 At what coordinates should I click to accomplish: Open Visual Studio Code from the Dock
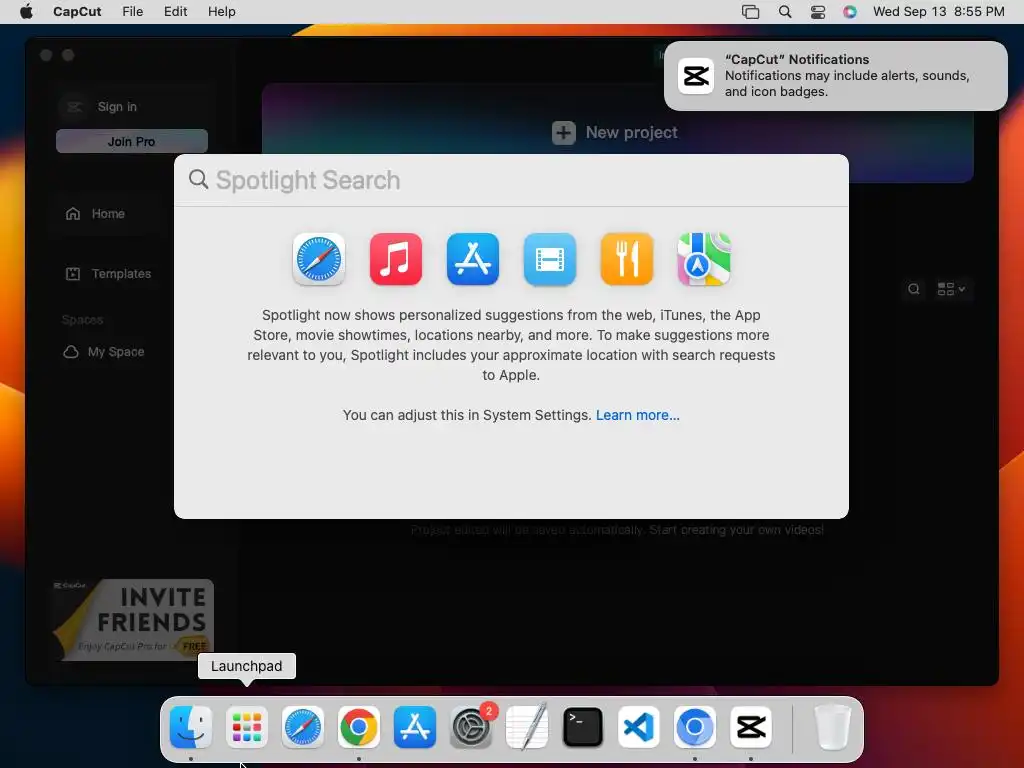(639, 727)
